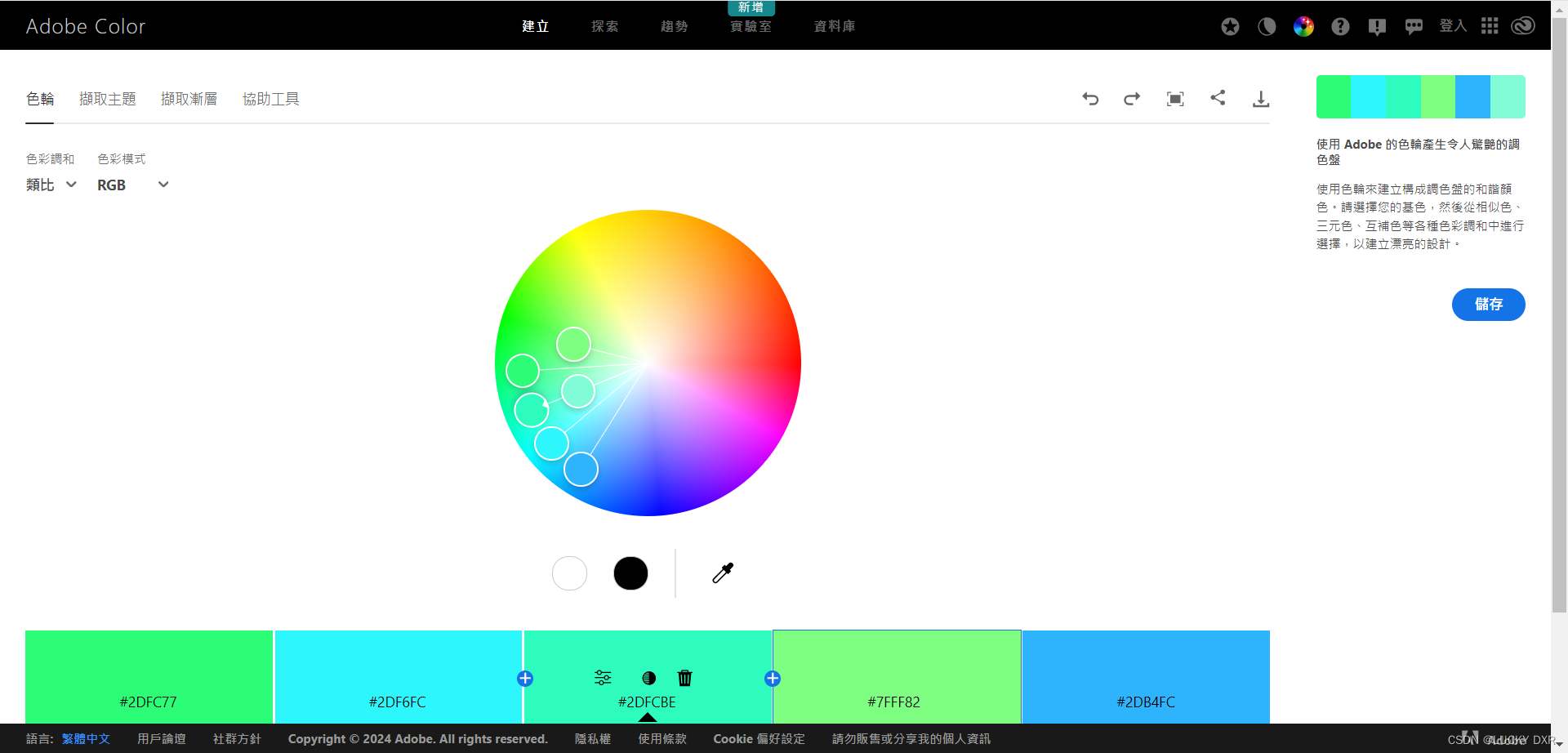Click the star icon in top bar
This screenshot has width=1568, height=753.
point(1230,26)
